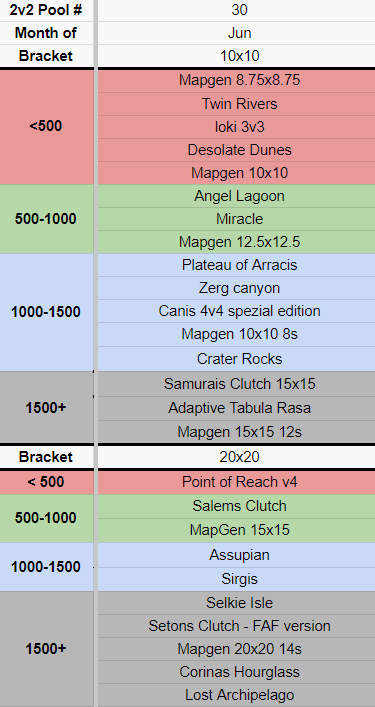Select the Canis 4v4 spezial edition cell

(236, 311)
